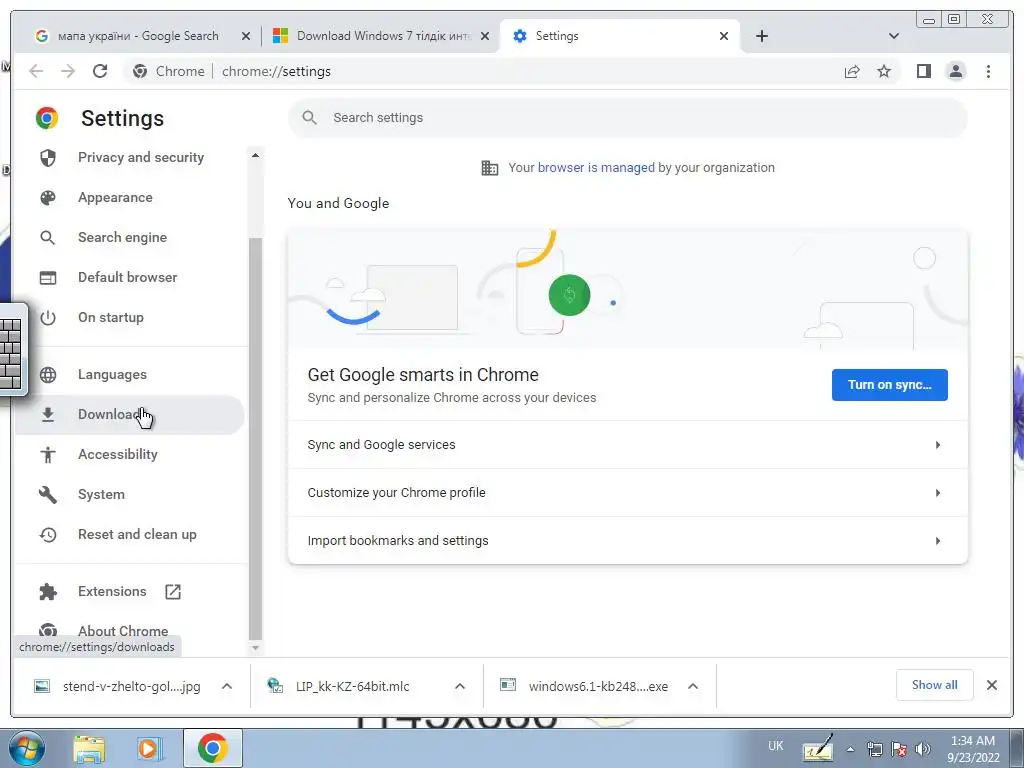Open the profile avatar menu

click(x=956, y=71)
